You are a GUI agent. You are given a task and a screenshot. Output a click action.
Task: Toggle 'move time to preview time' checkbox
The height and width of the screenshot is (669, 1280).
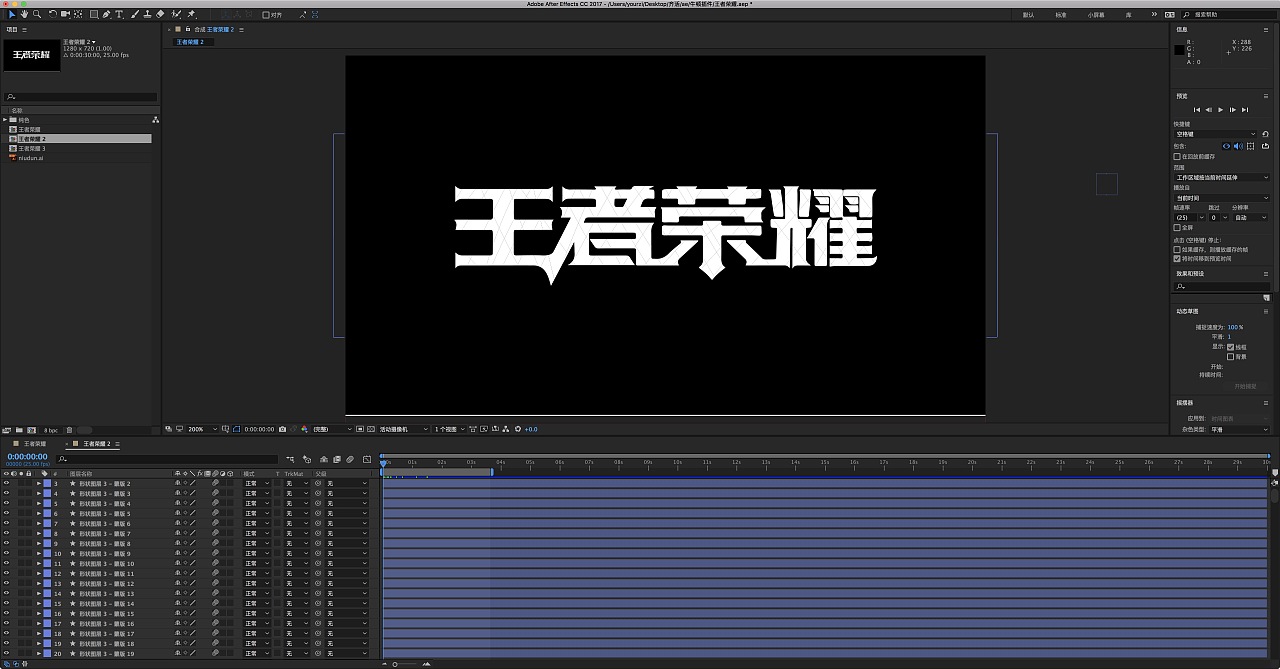pos(1177,258)
